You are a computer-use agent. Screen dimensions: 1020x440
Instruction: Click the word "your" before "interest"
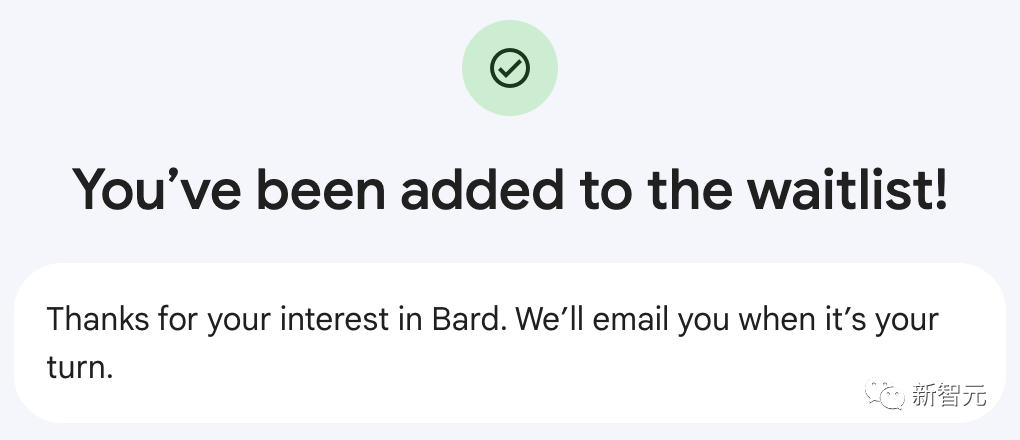[249, 321]
